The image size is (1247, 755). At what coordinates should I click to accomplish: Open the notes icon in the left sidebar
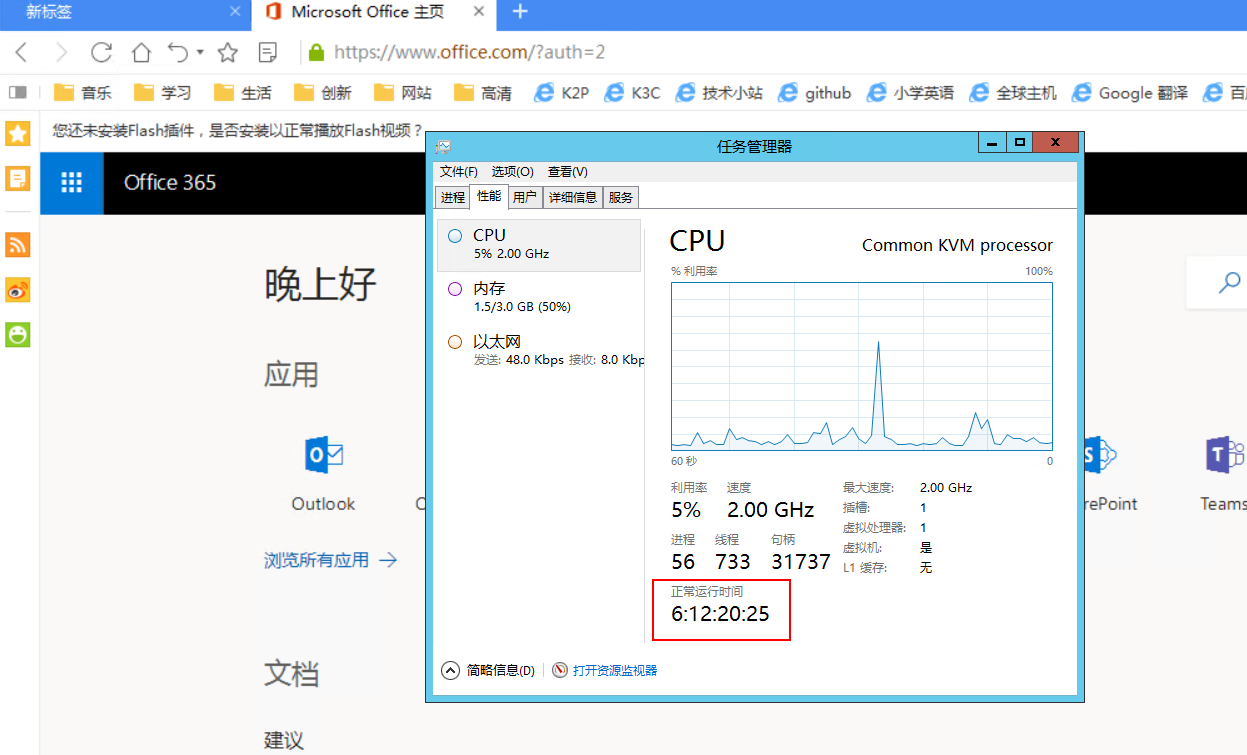point(18,179)
